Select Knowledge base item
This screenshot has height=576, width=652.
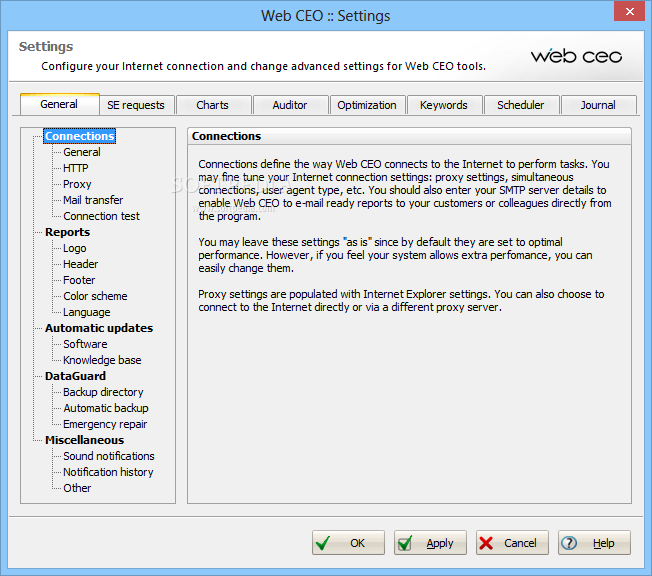(x=102, y=360)
